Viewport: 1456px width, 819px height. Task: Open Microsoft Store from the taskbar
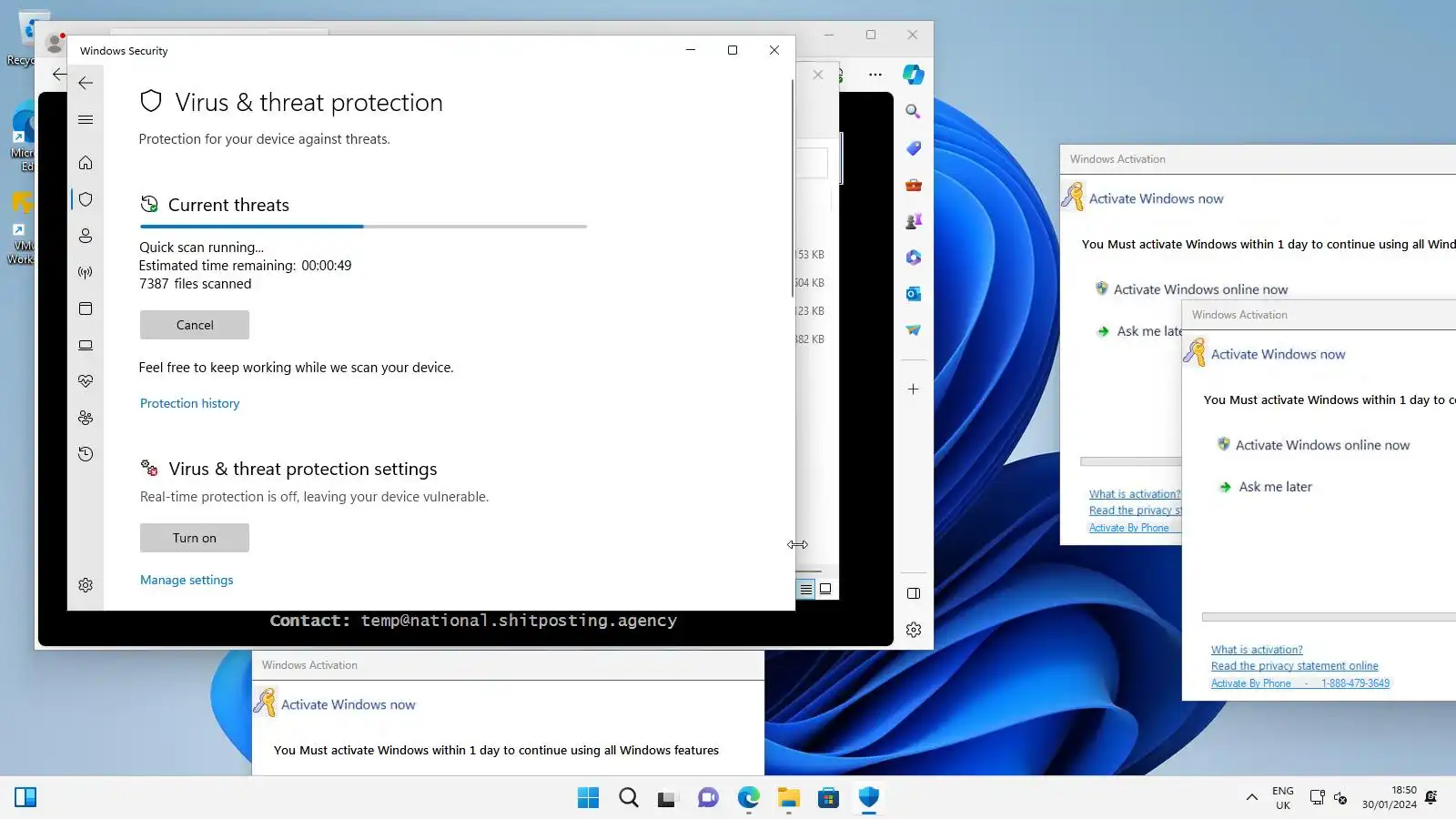(828, 798)
